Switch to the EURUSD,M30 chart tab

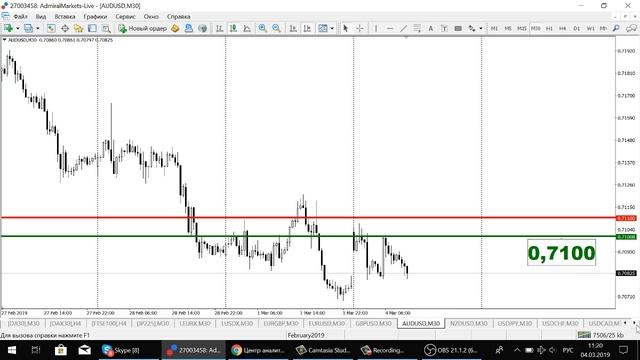pos(327,323)
